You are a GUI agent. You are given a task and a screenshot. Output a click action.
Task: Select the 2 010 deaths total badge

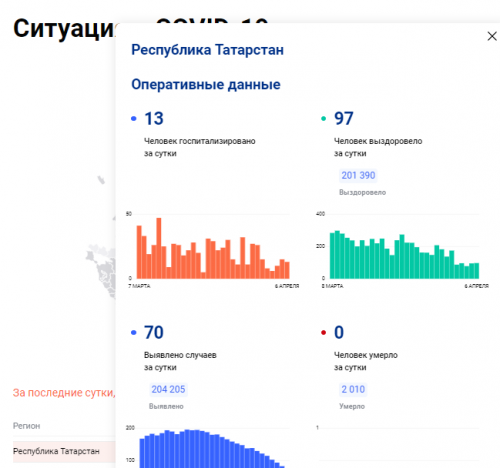pos(353,389)
